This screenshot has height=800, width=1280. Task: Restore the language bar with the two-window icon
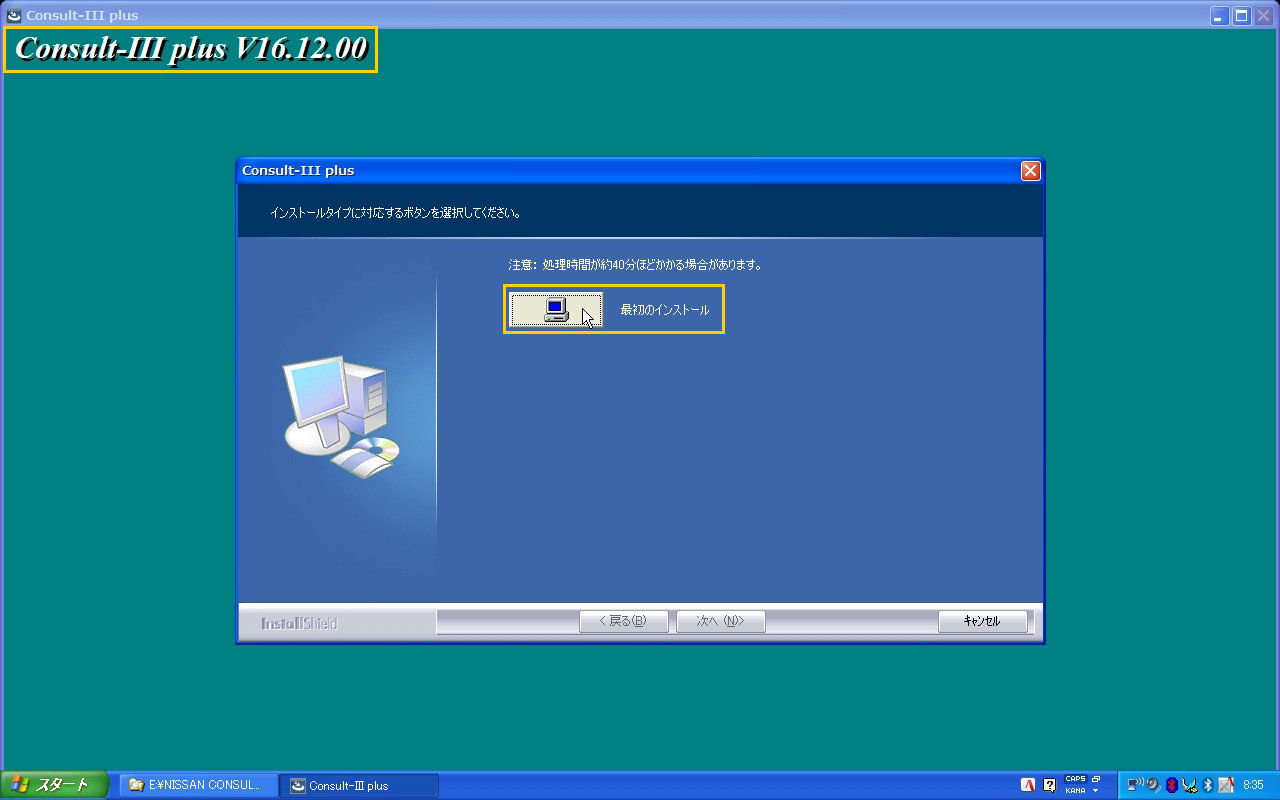pos(1096,778)
